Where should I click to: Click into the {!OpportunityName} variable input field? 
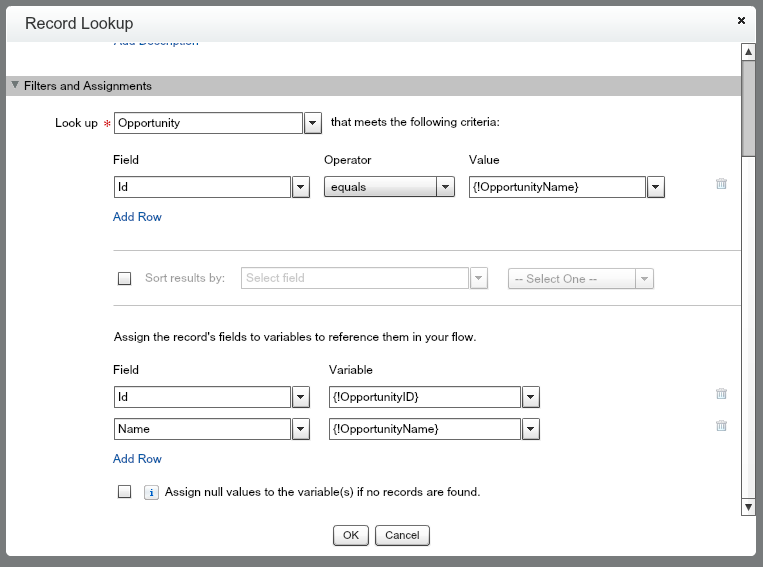pyautogui.click(x=424, y=429)
